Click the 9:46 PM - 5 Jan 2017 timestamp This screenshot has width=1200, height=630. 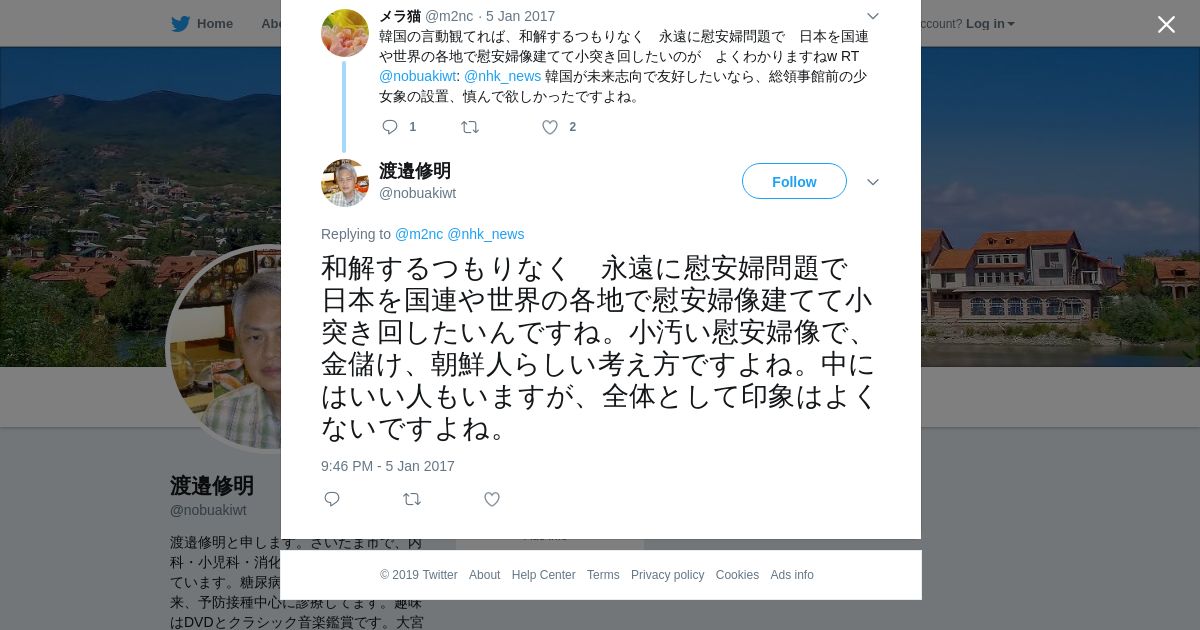388,466
